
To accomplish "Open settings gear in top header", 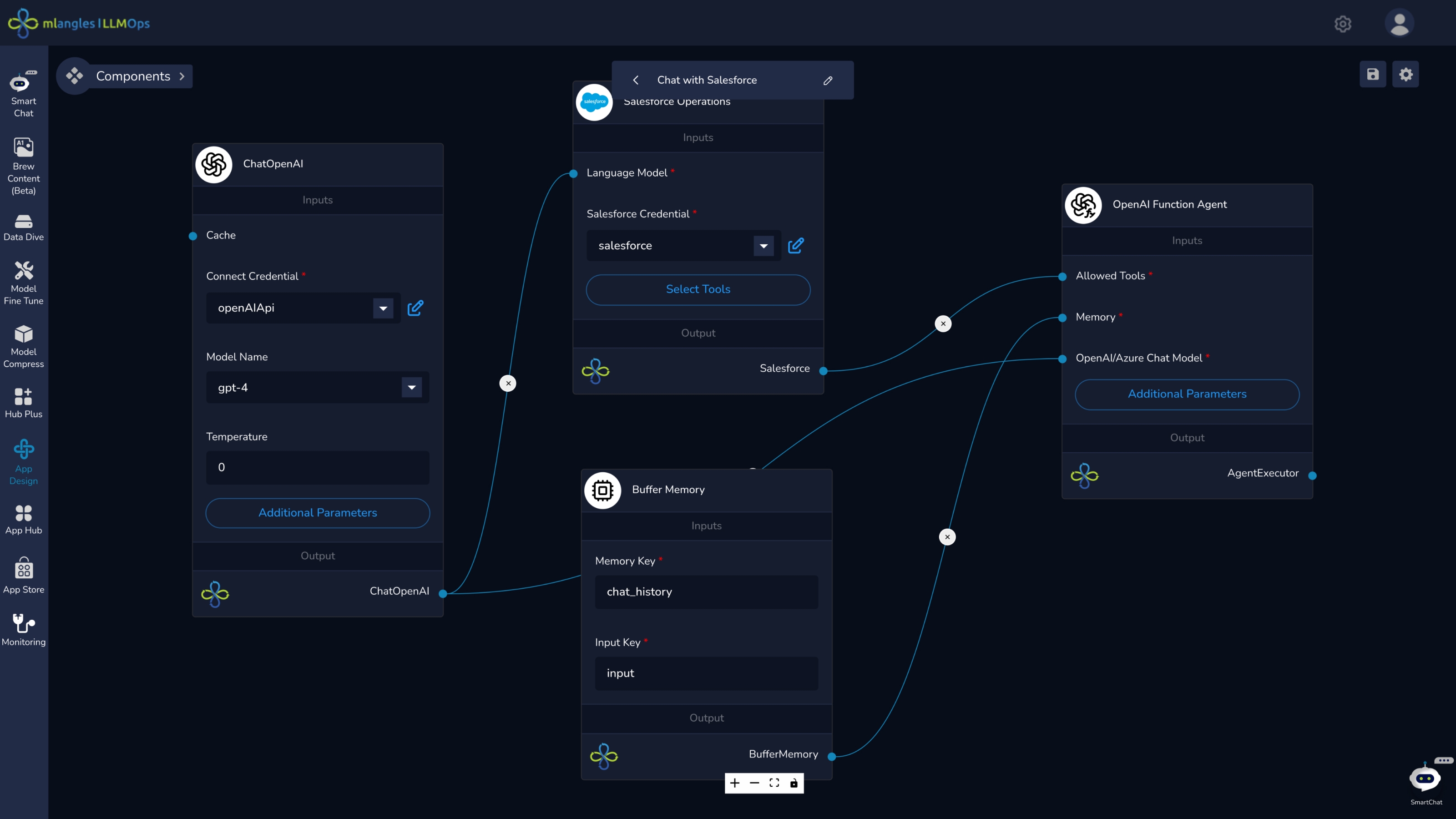I will [1343, 24].
